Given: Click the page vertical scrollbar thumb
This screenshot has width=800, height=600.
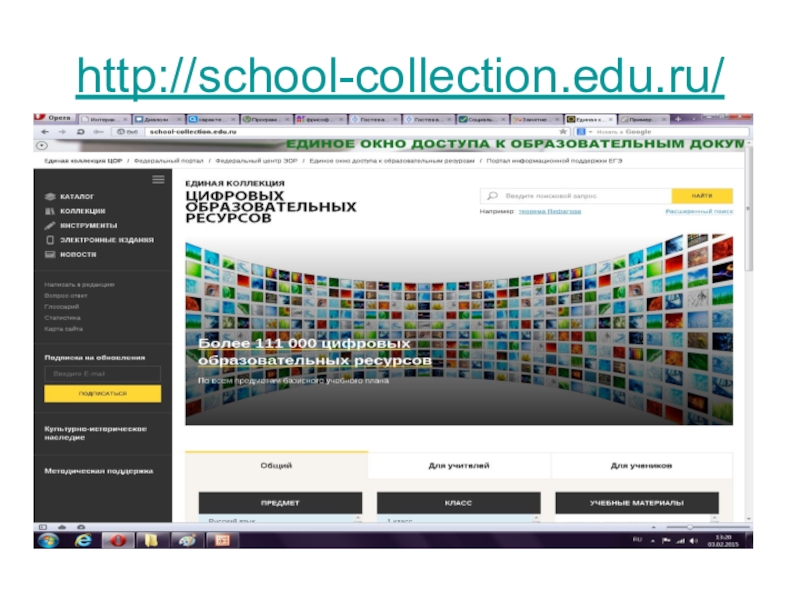Looking at the screenshot, I should pyautogui.click(x=748, y=209).
